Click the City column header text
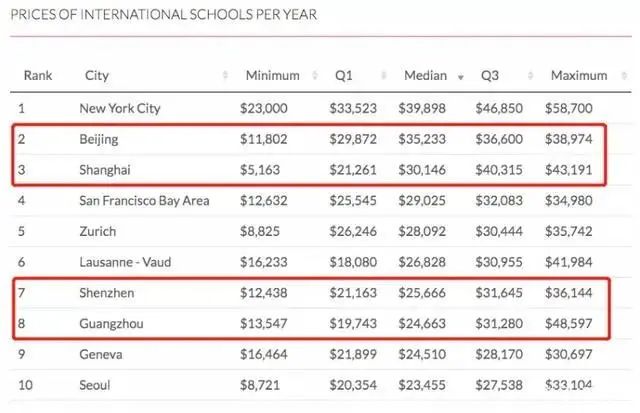 click(97, 75)
